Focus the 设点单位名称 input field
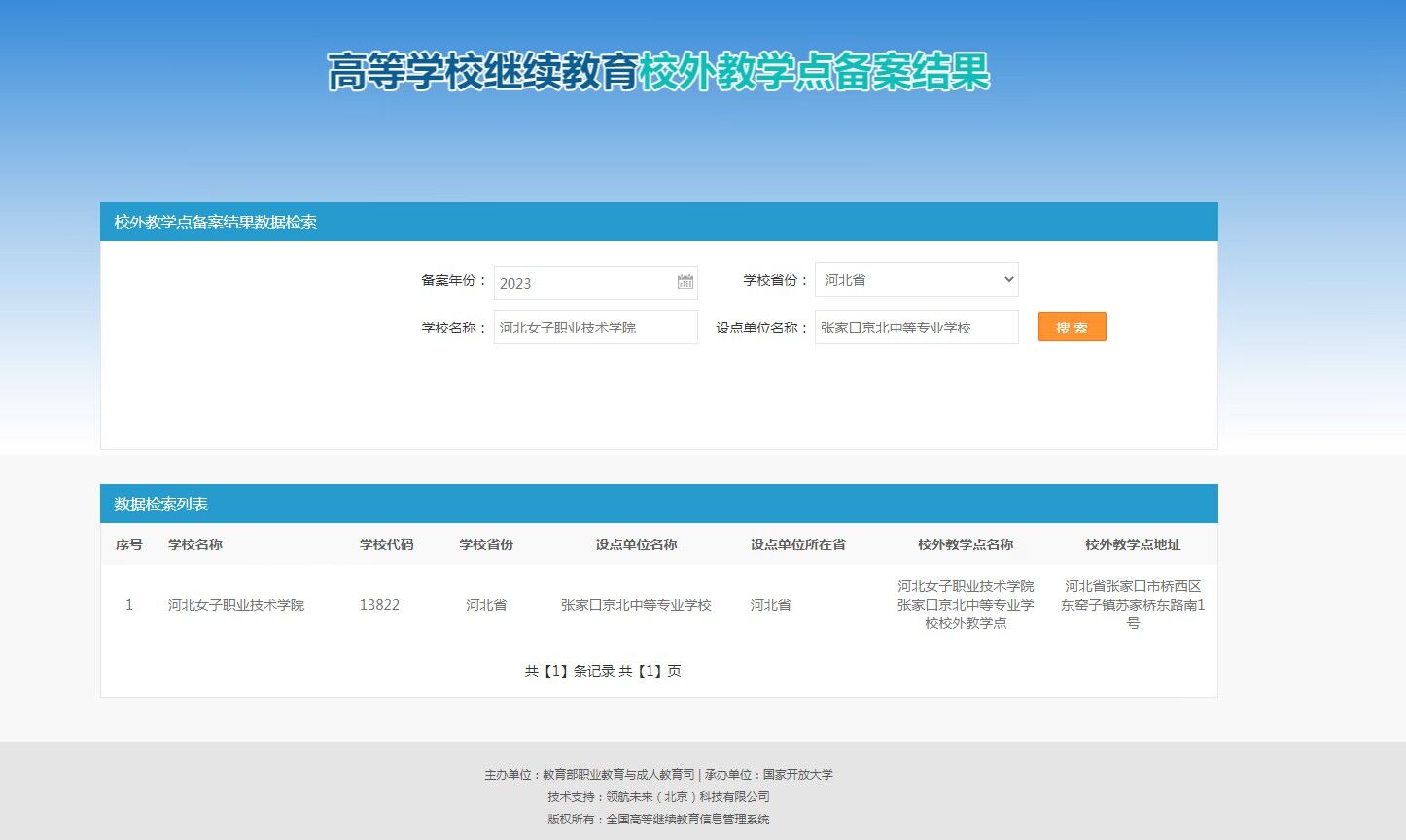The image size is (1406, 840). (x=917, y=328)
